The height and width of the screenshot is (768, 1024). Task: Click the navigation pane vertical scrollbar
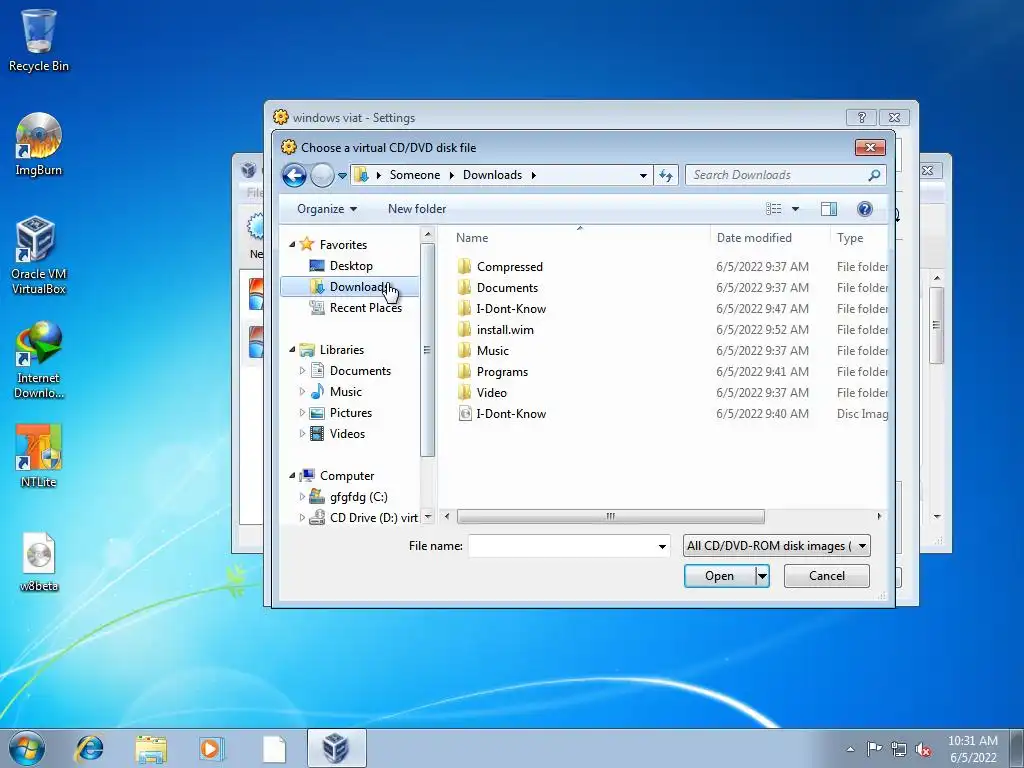[x=428, y=350]
